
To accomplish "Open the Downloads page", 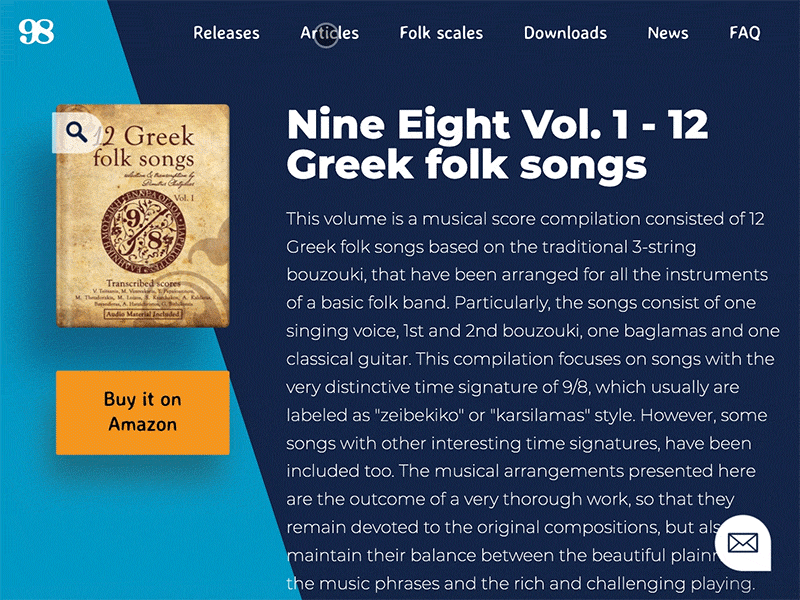I will 565,33.
